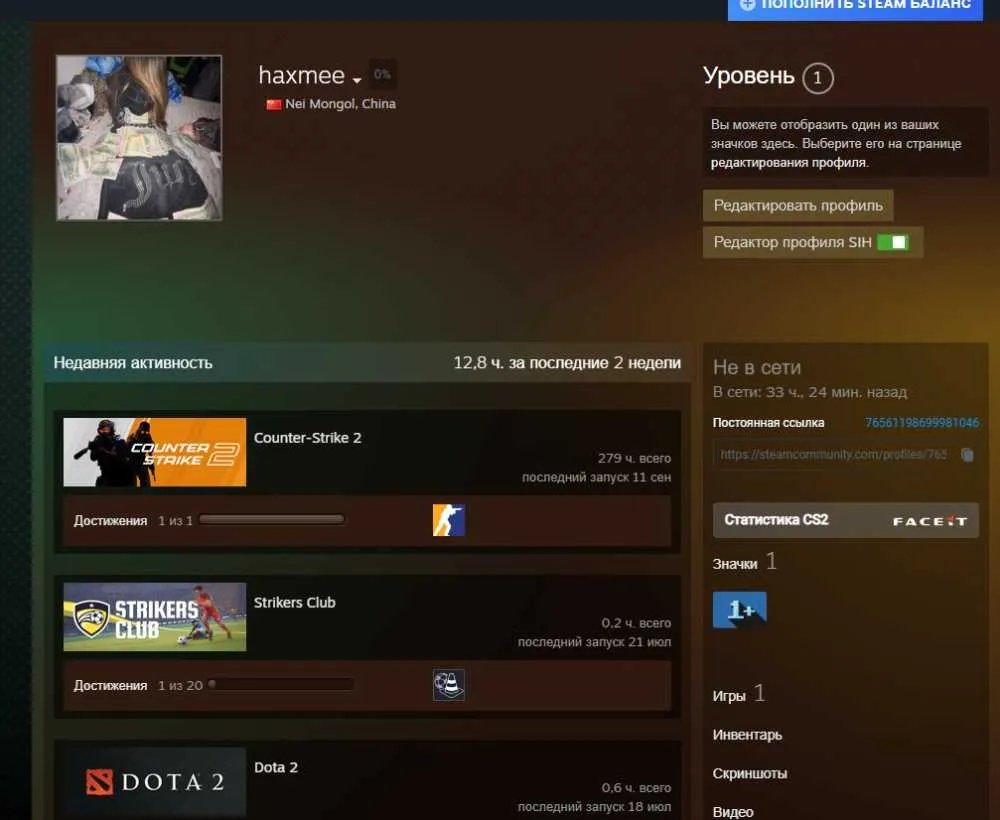The width and height of the screenshot is (1000, 820).
Task: Click the 'Nei Mongol, China' location text
Action: tap(341, 104)
